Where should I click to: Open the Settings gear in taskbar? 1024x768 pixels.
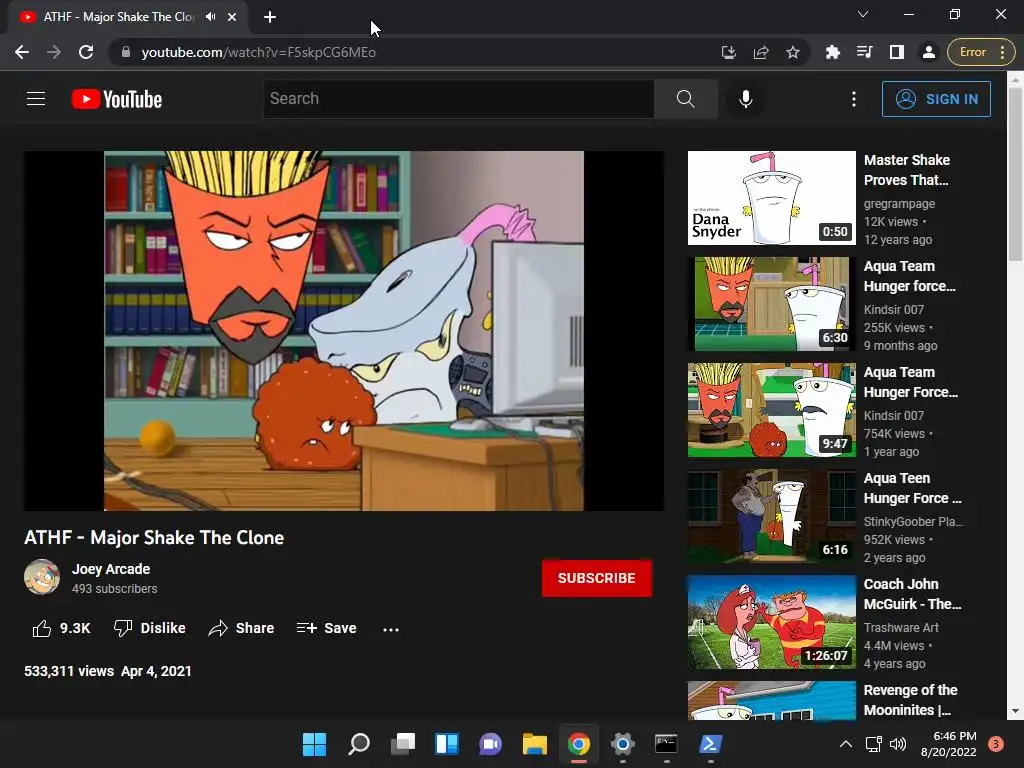pyautogui.click(x=622, y=744)
